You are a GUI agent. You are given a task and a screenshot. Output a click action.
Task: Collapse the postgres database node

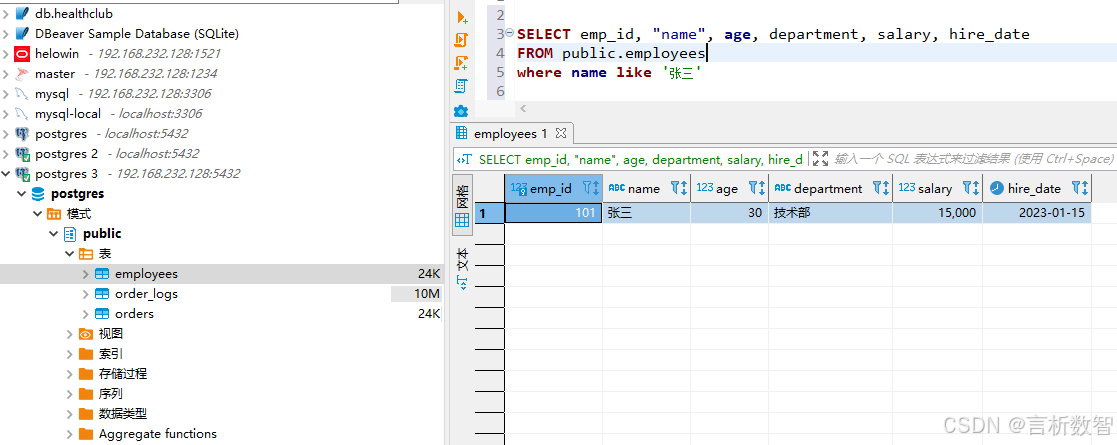coord(21,194)
